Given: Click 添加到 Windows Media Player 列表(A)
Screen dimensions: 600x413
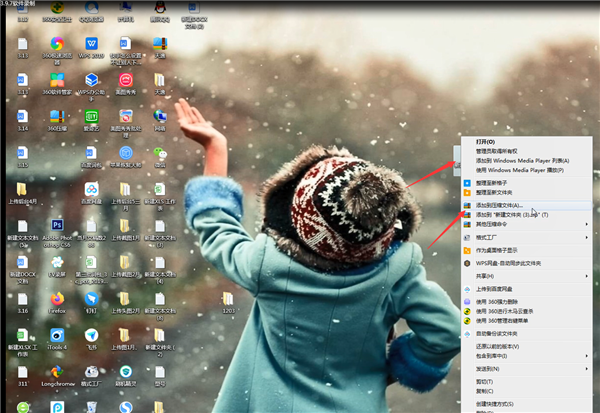Looking at the screenshot, I should coord(527,161).
